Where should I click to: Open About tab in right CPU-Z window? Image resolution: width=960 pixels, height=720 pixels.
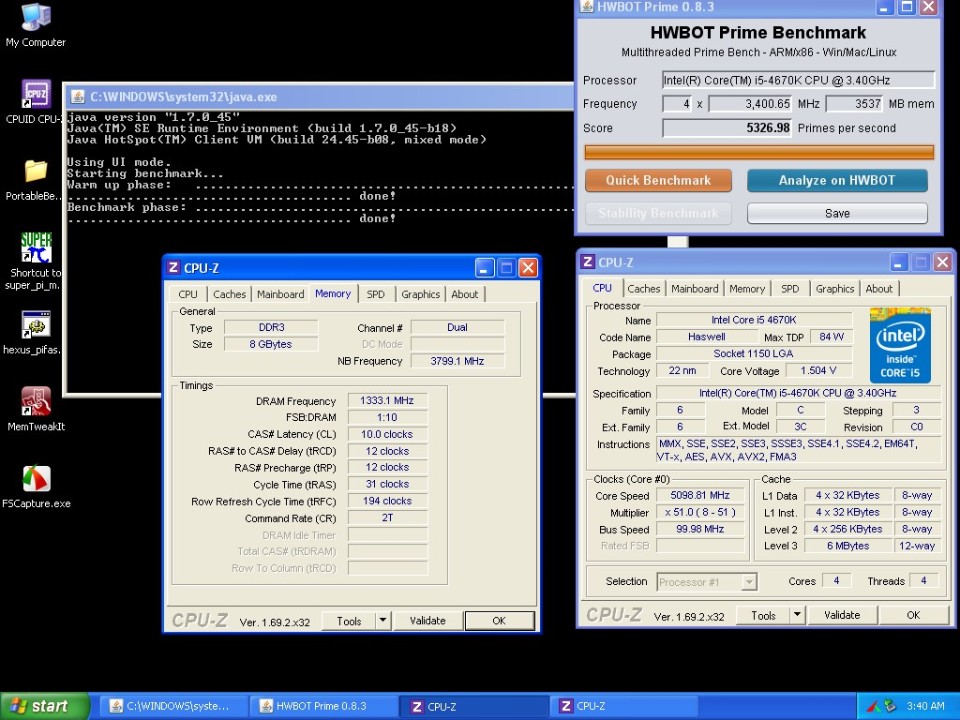pos(879,288)
